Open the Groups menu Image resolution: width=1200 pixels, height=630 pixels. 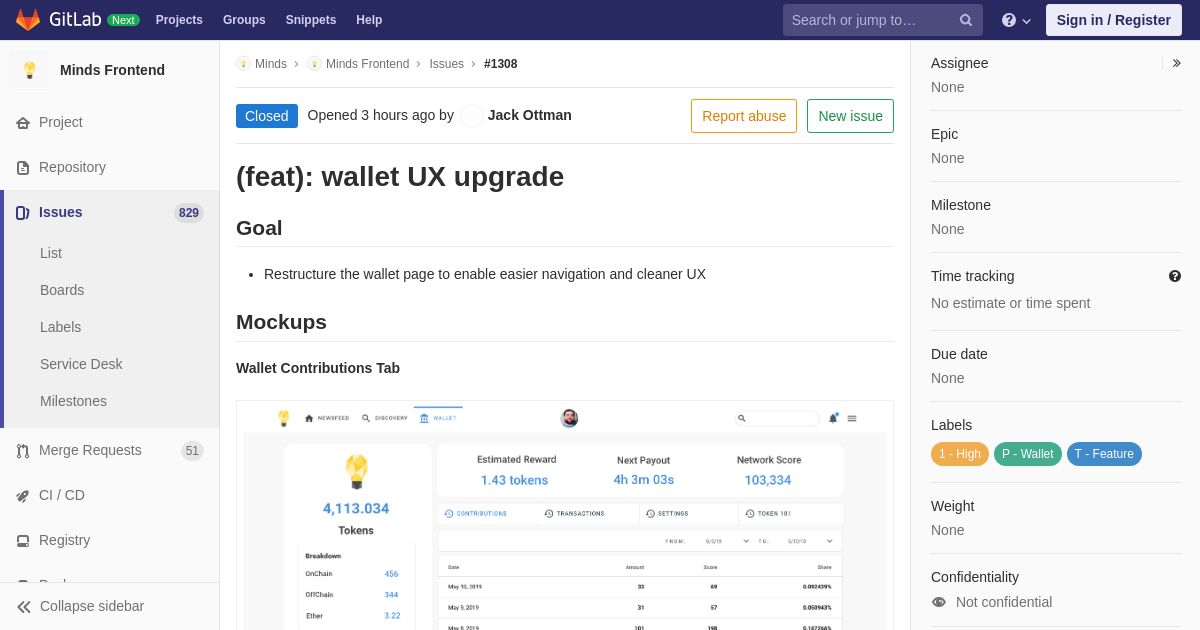pos(244,20)
